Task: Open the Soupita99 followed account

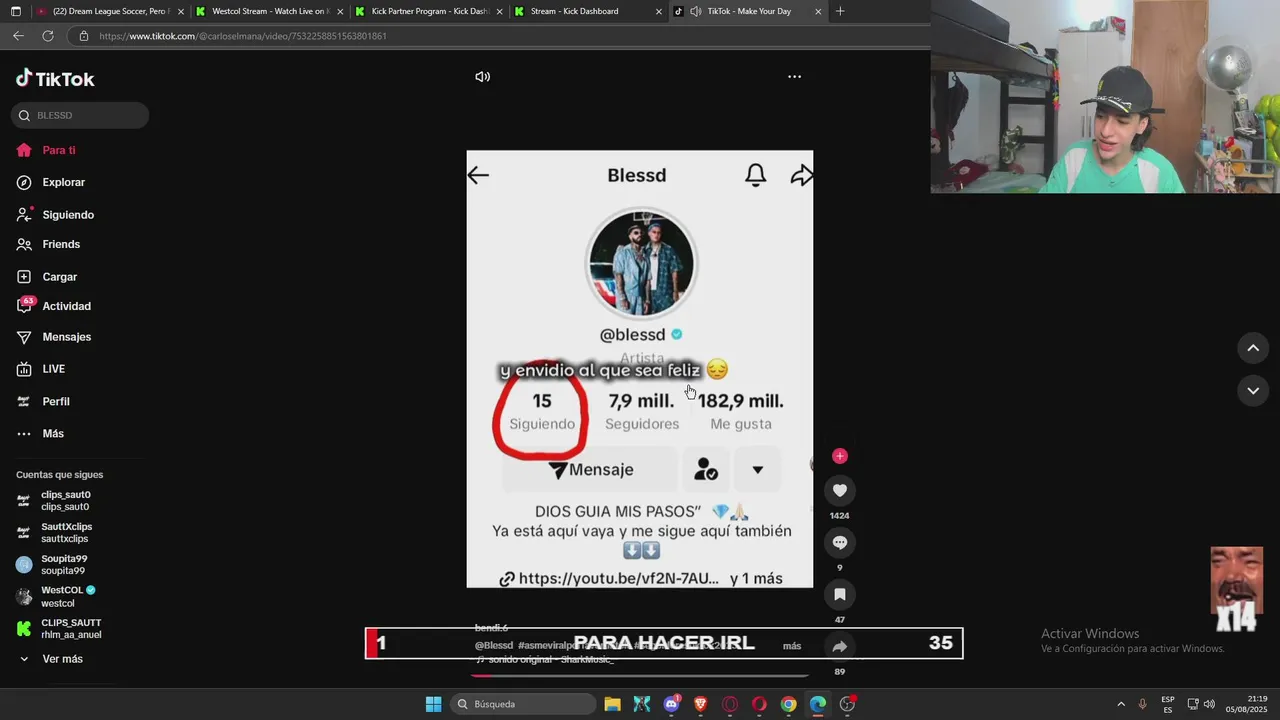Action: (x=52, y=564)
